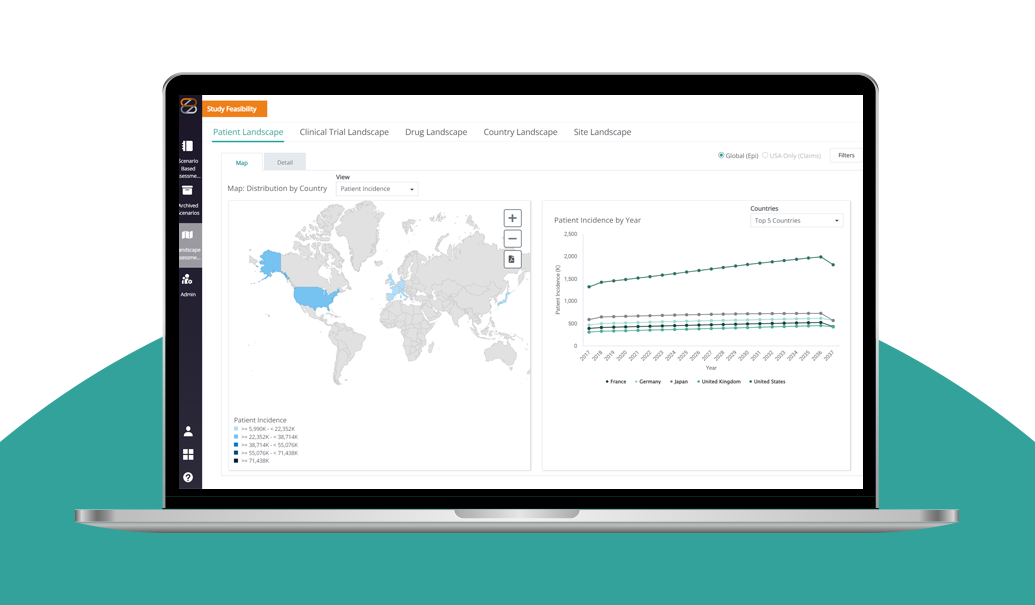Switch to the Detail sub-tab
This screenshot has width=1035, height=605.
pyautogui.click(x=285, y=162)
